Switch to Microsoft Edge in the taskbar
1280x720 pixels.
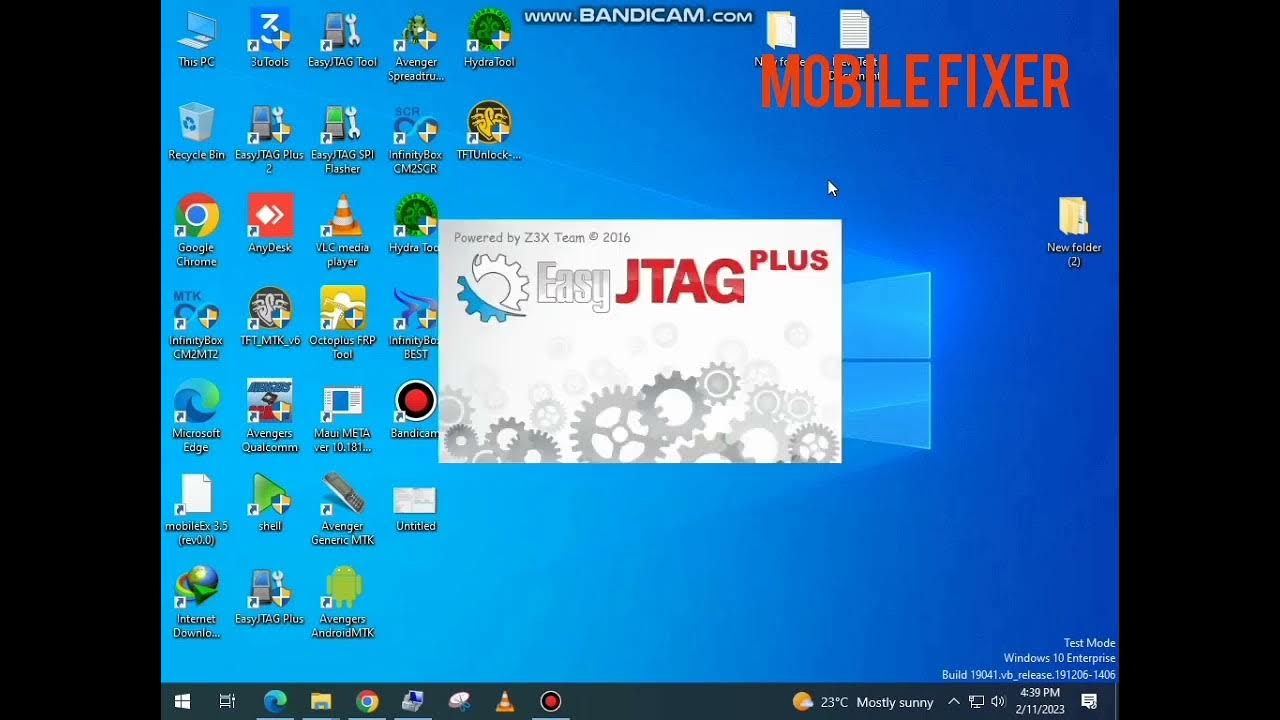pyautogui.click(x=275, y=702)
